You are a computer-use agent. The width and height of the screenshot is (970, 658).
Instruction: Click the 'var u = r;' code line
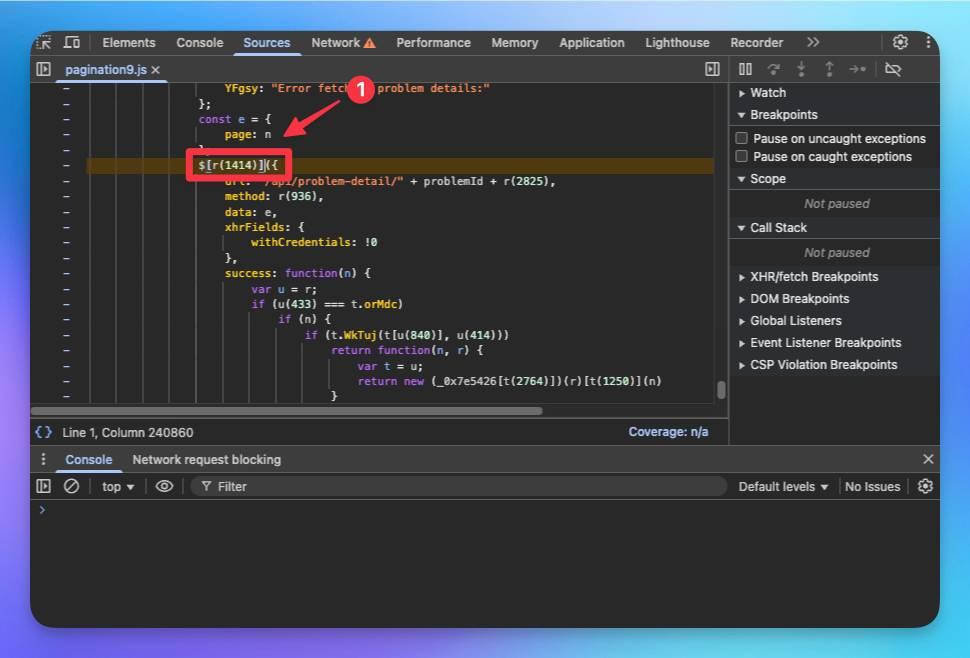[284, 289]
